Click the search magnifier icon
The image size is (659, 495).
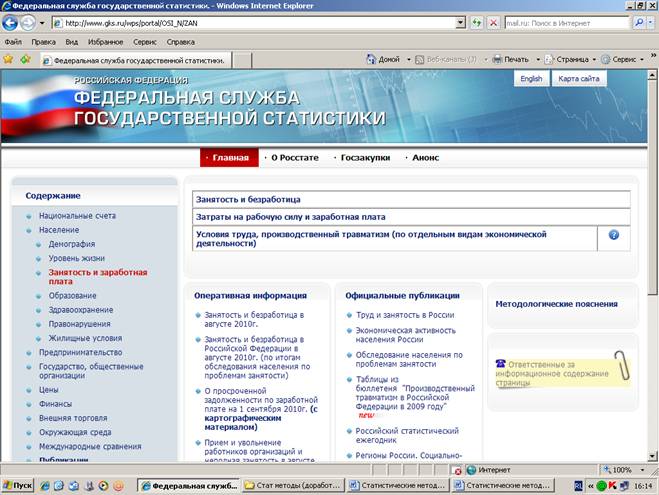click(640, 23)
